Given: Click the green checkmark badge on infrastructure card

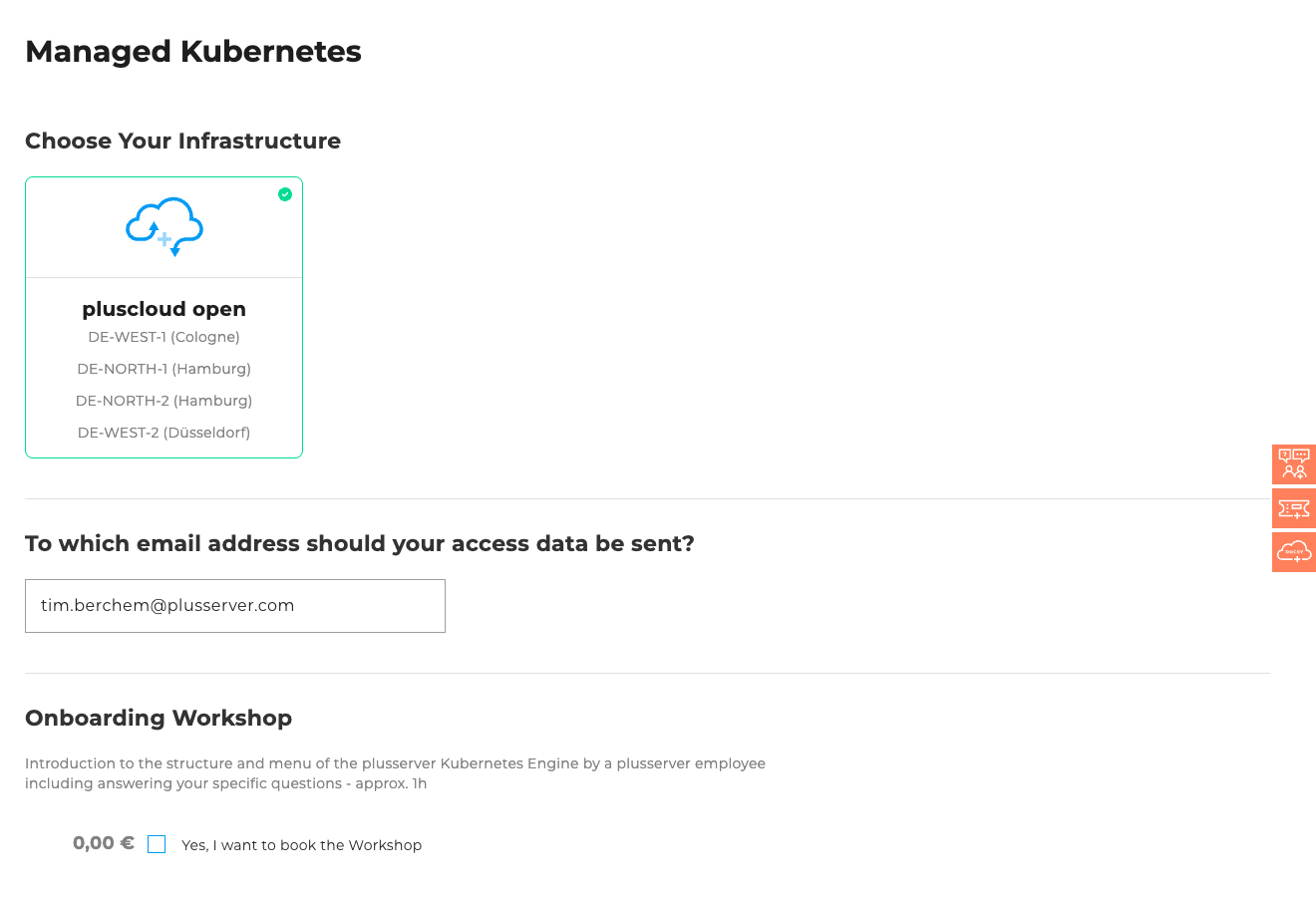Looking at the screenshot, I should click(x=285, y=194).
